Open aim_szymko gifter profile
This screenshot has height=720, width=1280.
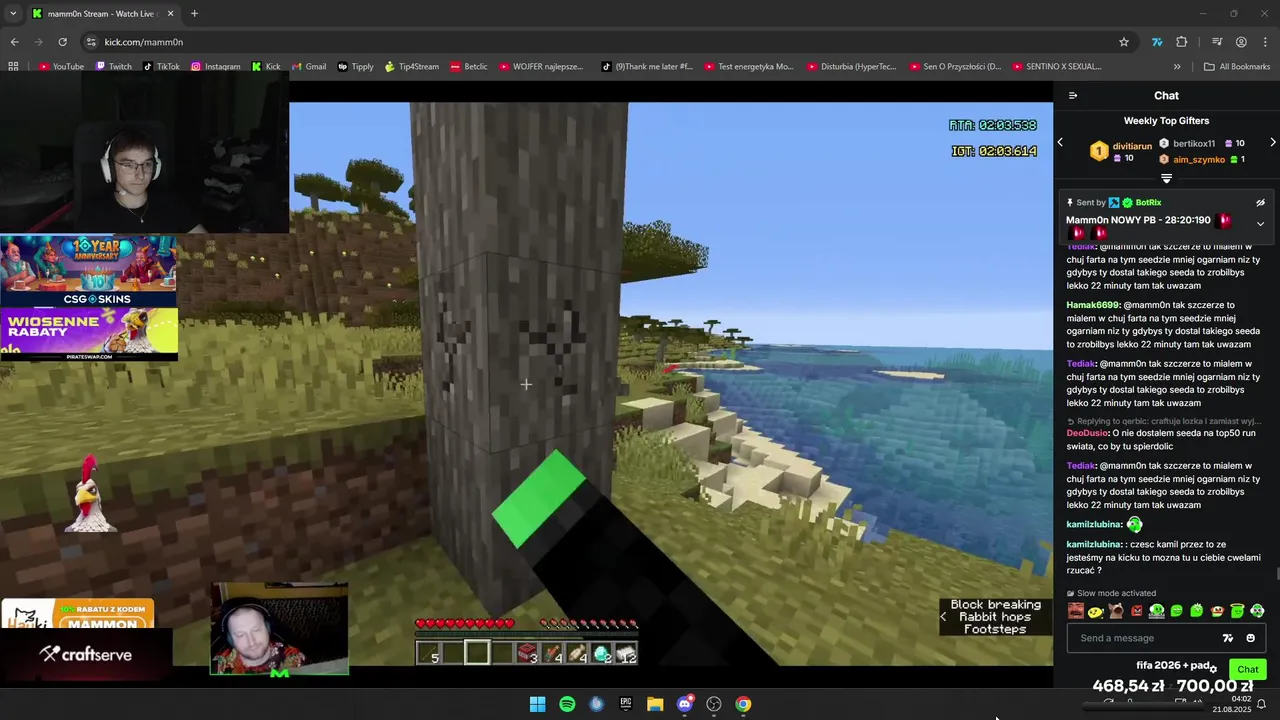(1199, 160)
